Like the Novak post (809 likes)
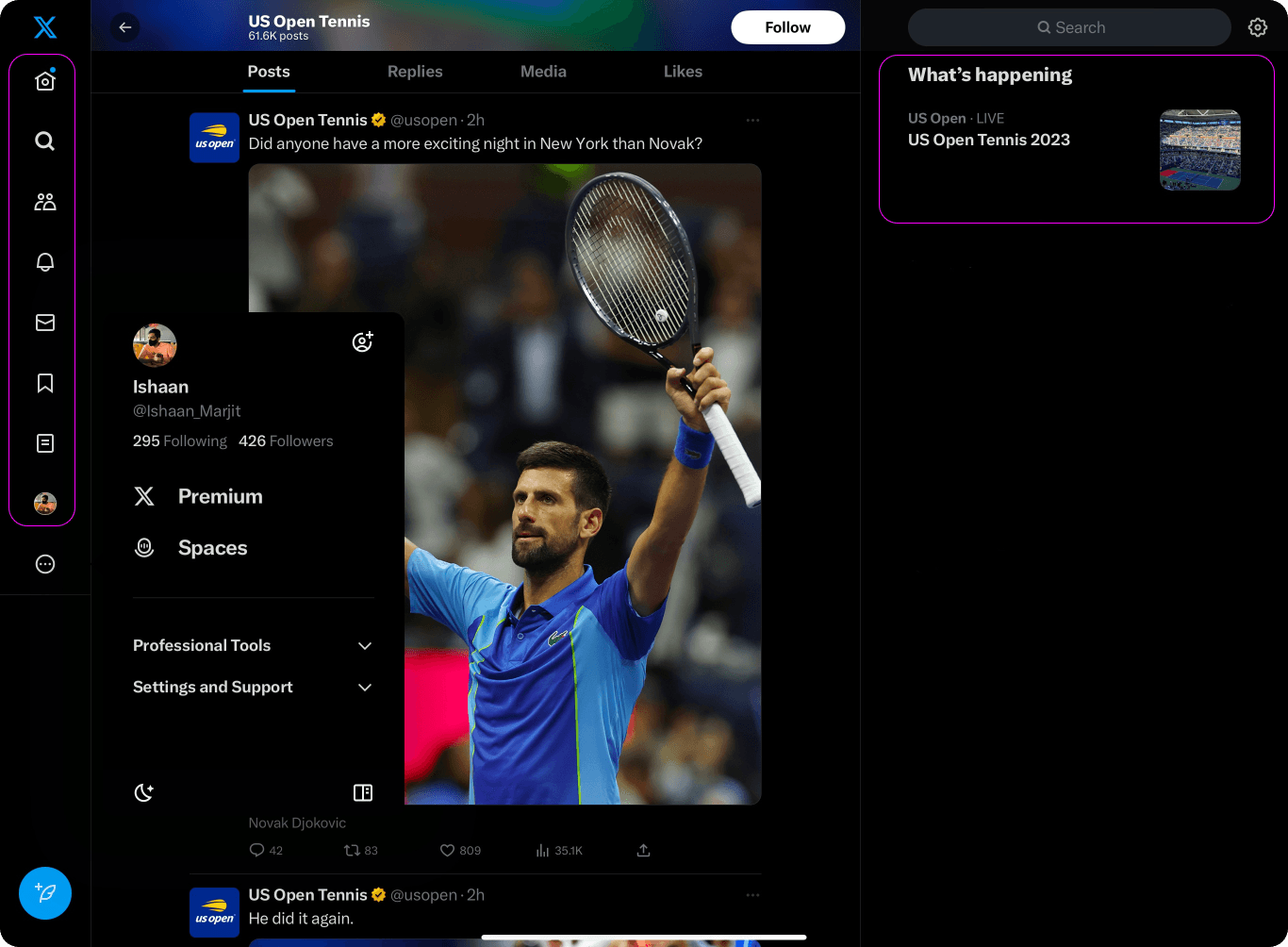The height and width of the screenshot is (947, 1288). coord(460,850)
